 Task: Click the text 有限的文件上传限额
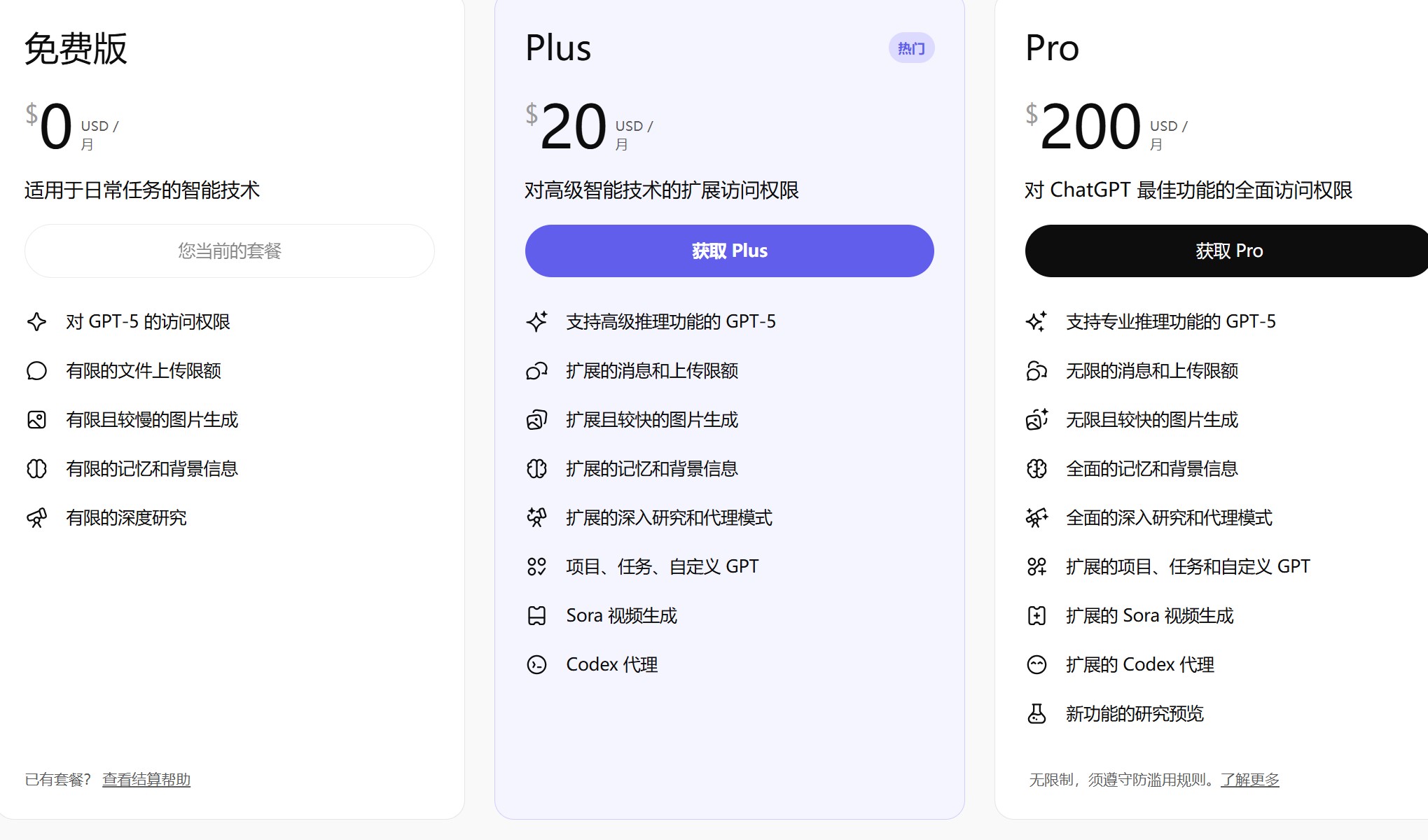click(x=144, y=370)
